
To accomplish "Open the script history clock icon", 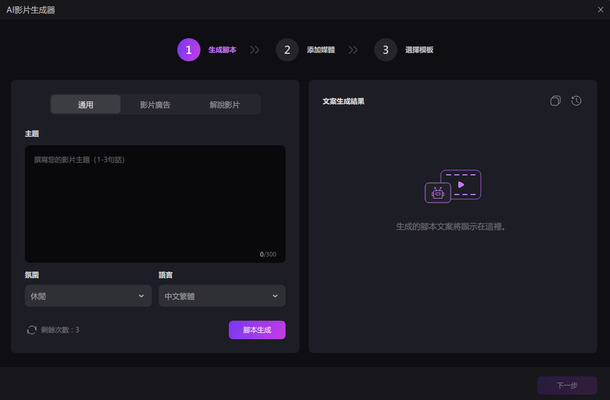I will 576,101.
